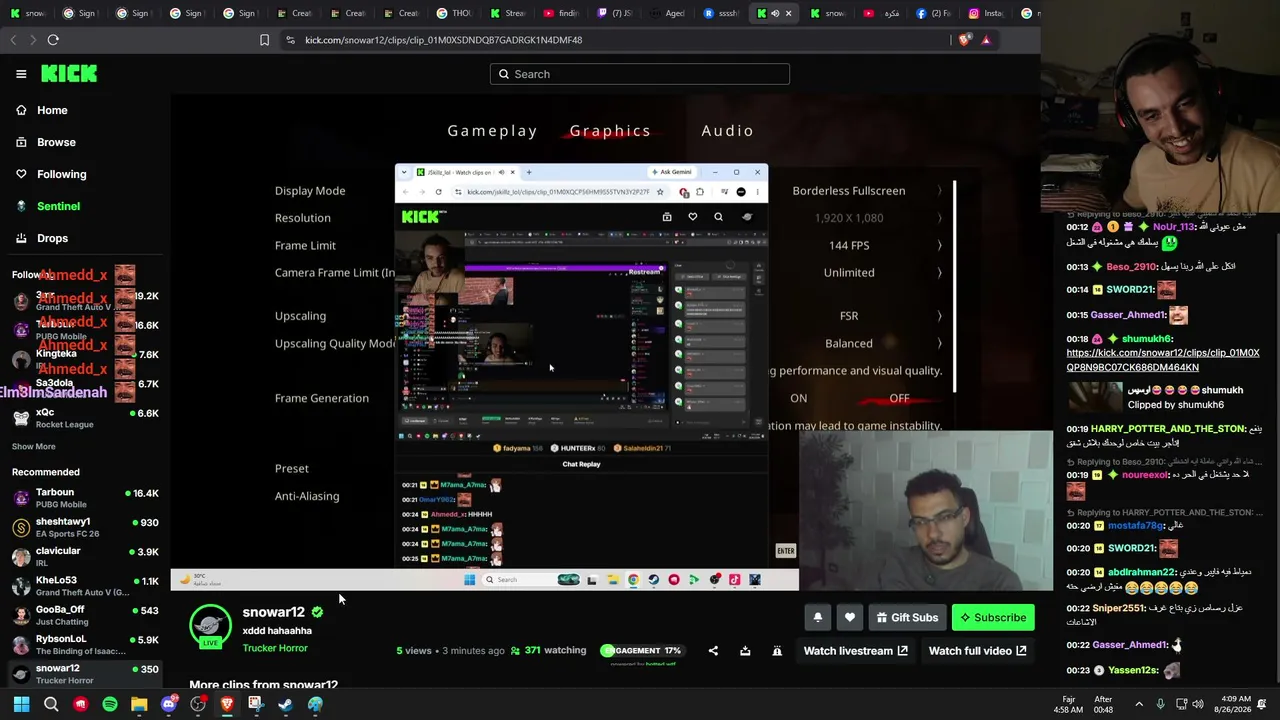The height and width of the screenshot is (720, 1280).
Task: Open Spotify from the taskbar
Action: pyautogui.click(x=110, y=704)
